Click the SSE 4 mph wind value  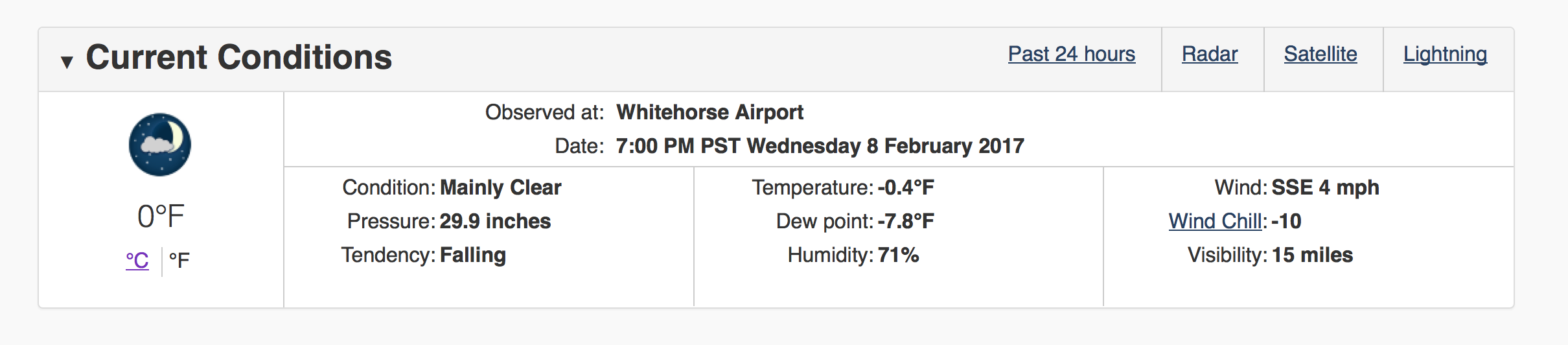(x=1326, y=187)
